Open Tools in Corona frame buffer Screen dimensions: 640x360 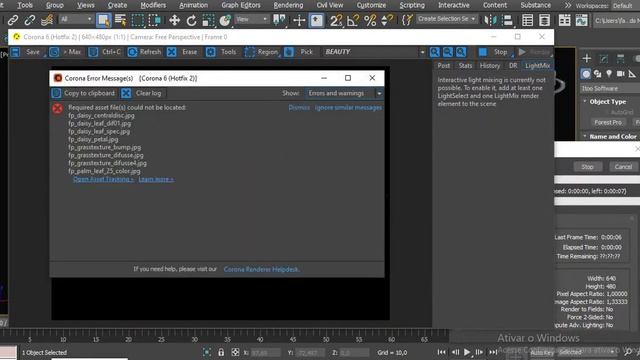(x=222, y=52)
